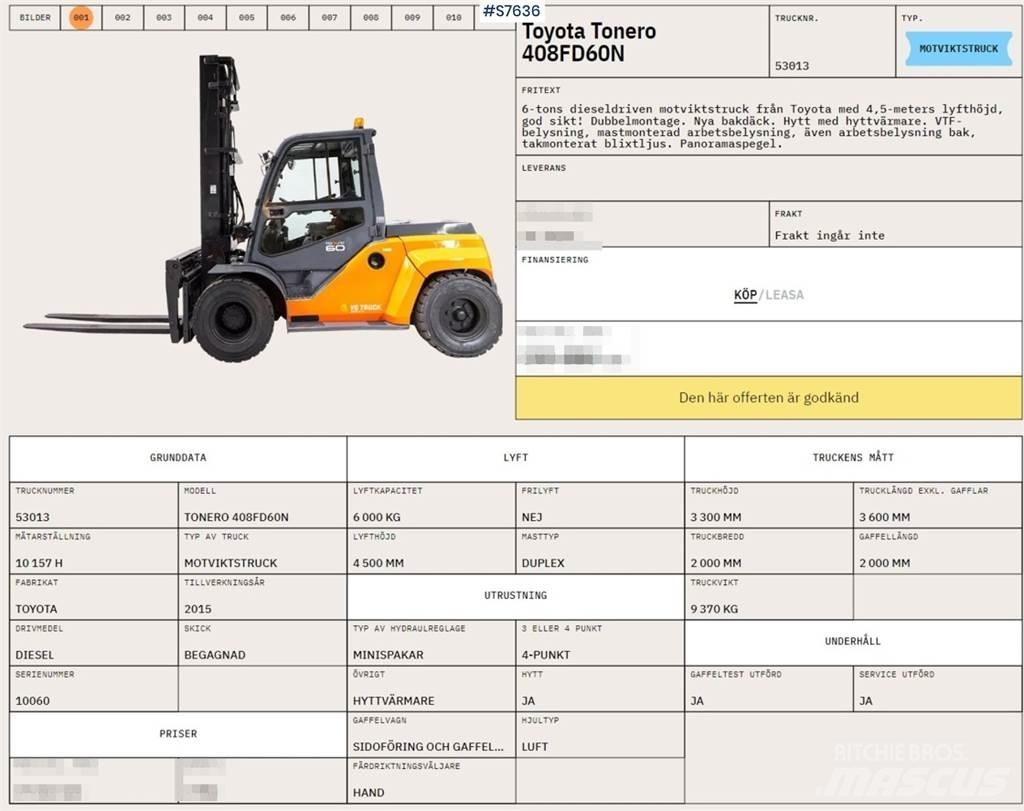Click the yellow 'Den här offerten är godkänd' banner

click(769, 398)
